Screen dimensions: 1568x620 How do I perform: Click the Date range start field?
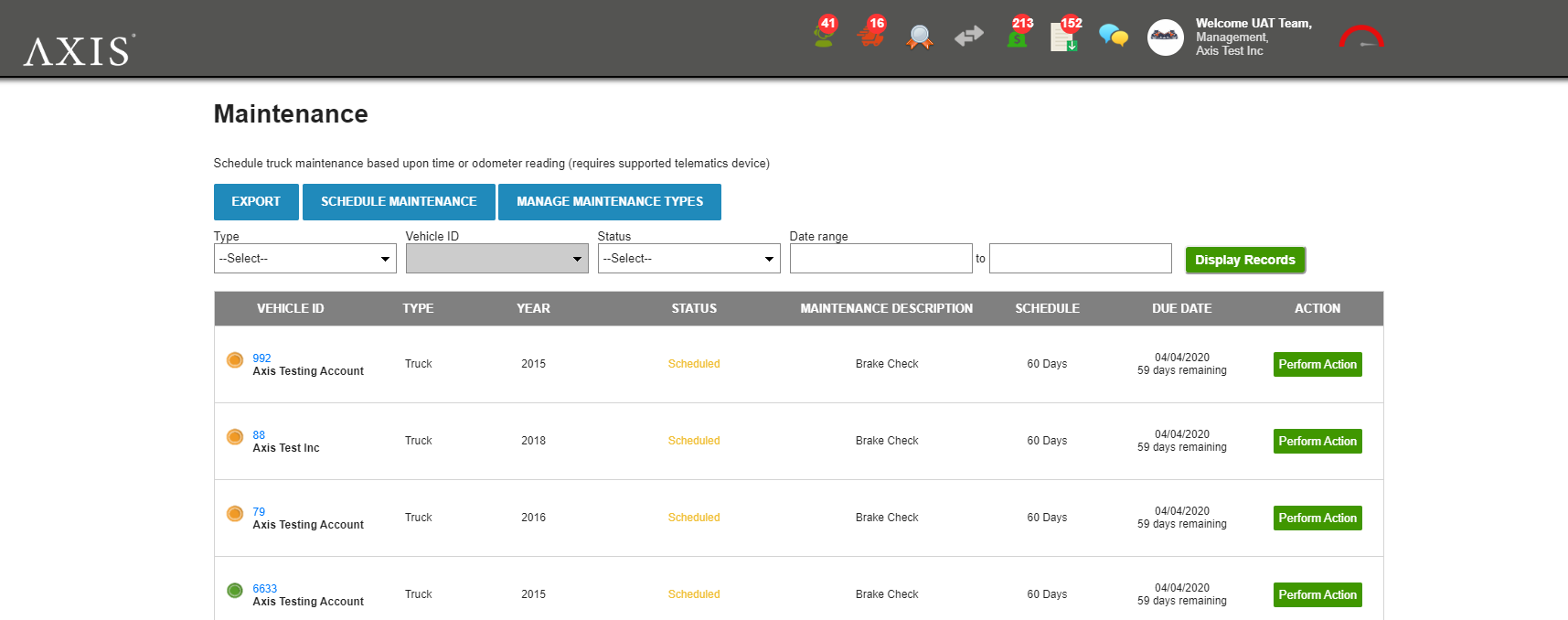coord(880,259)
